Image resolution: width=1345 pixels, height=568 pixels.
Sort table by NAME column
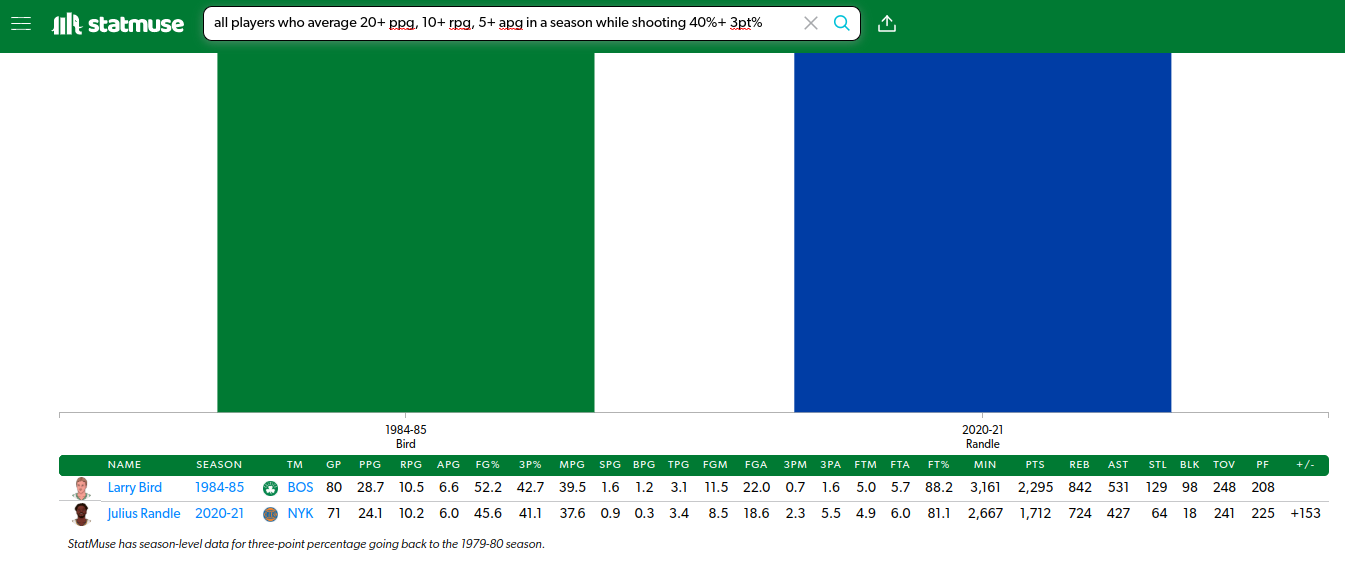click(x=125, y=465)
